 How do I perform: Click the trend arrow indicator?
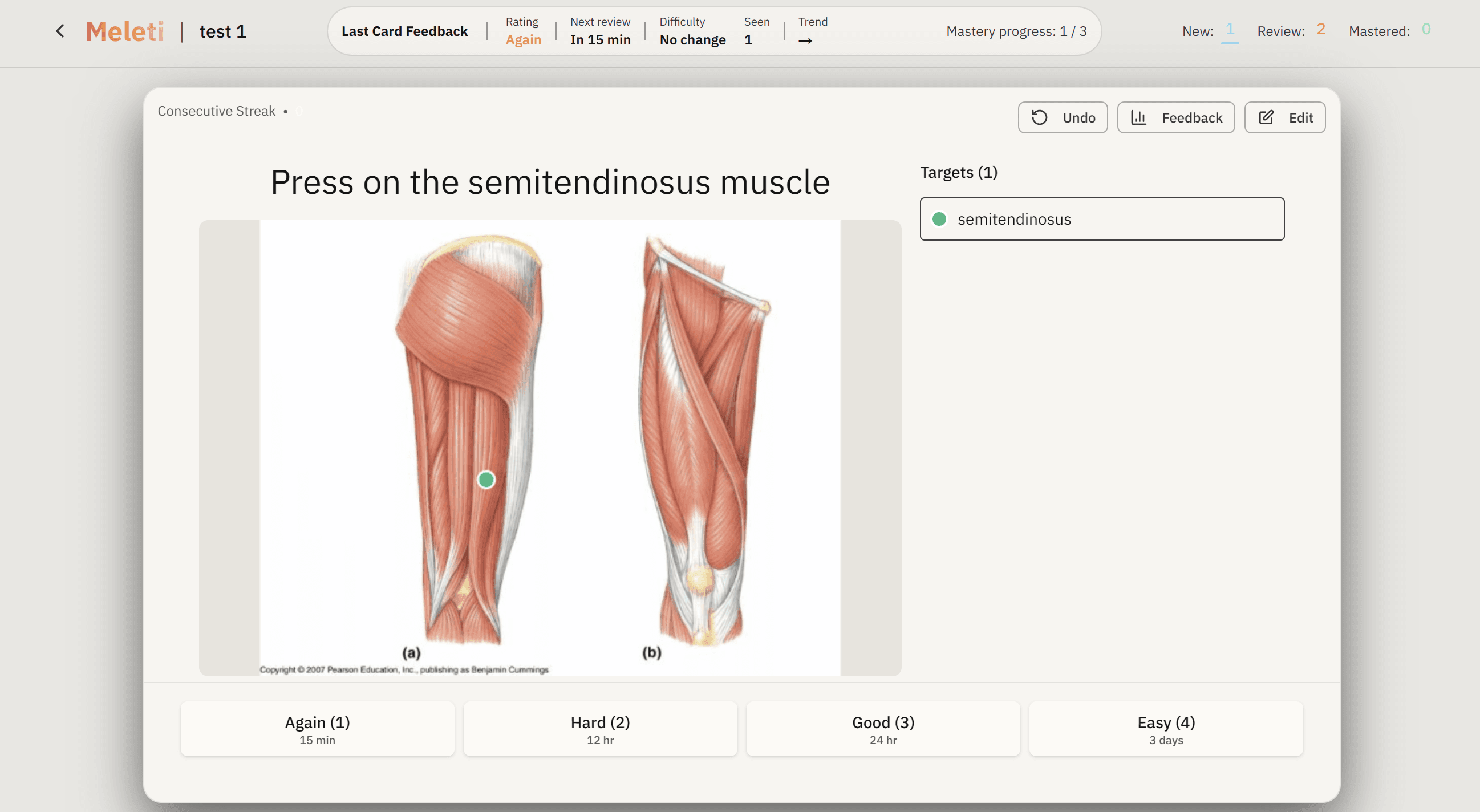click(x=805, y=41)
